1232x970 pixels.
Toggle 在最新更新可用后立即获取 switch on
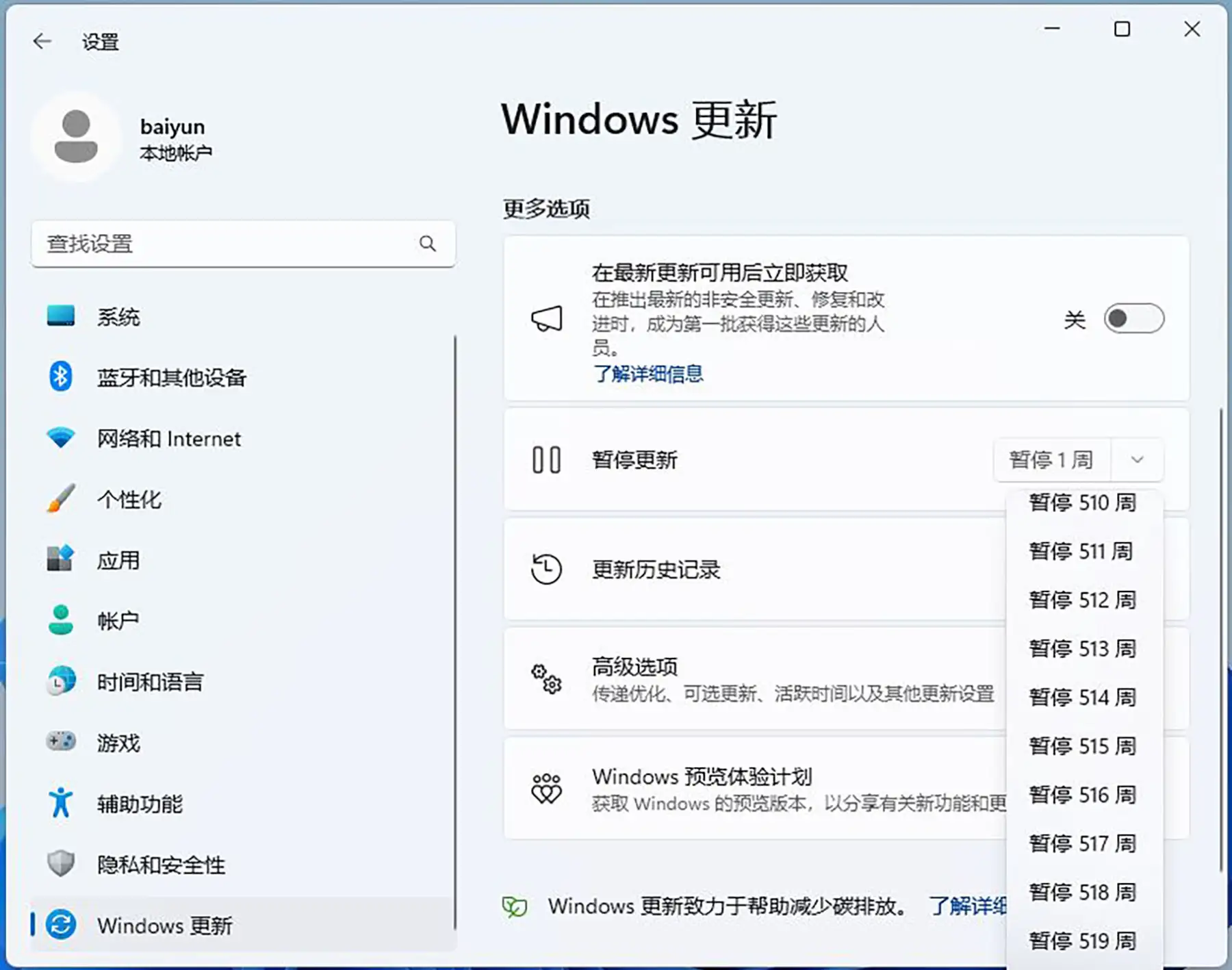(x=1133, y=319)
